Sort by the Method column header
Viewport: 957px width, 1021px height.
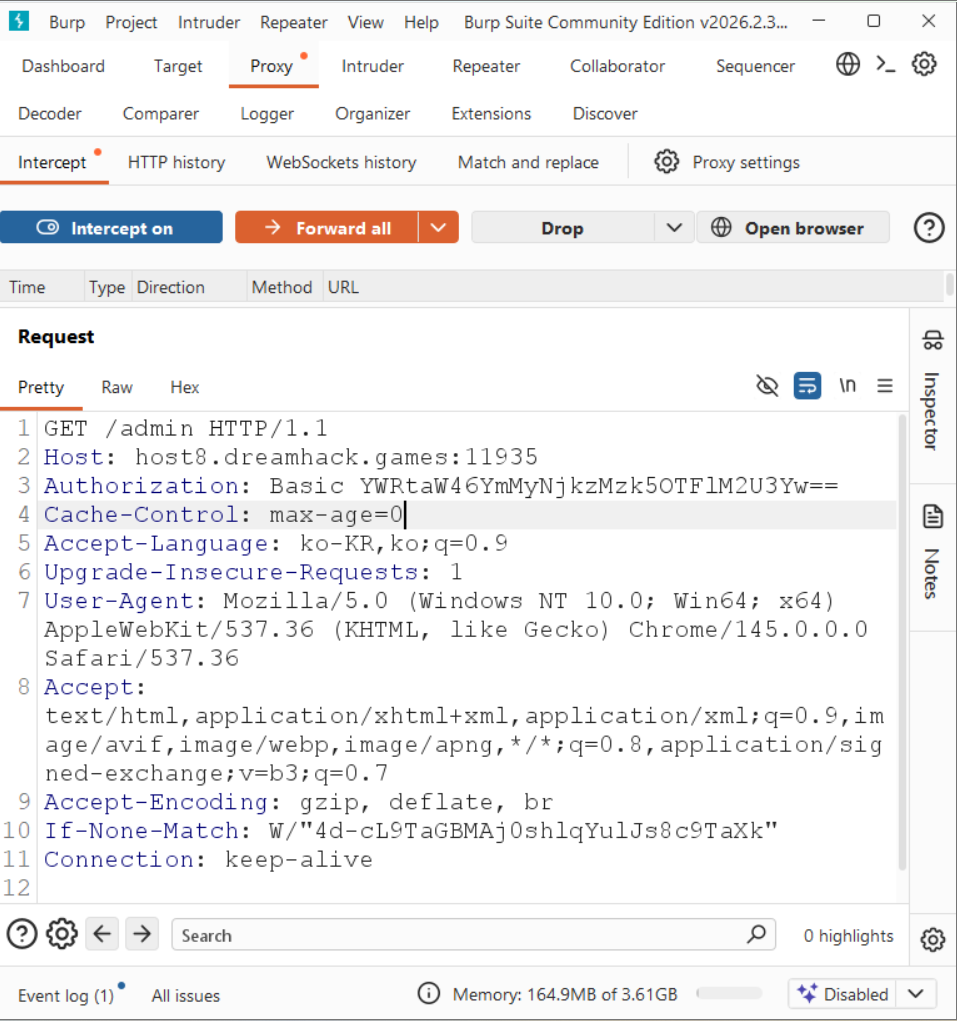282,287
